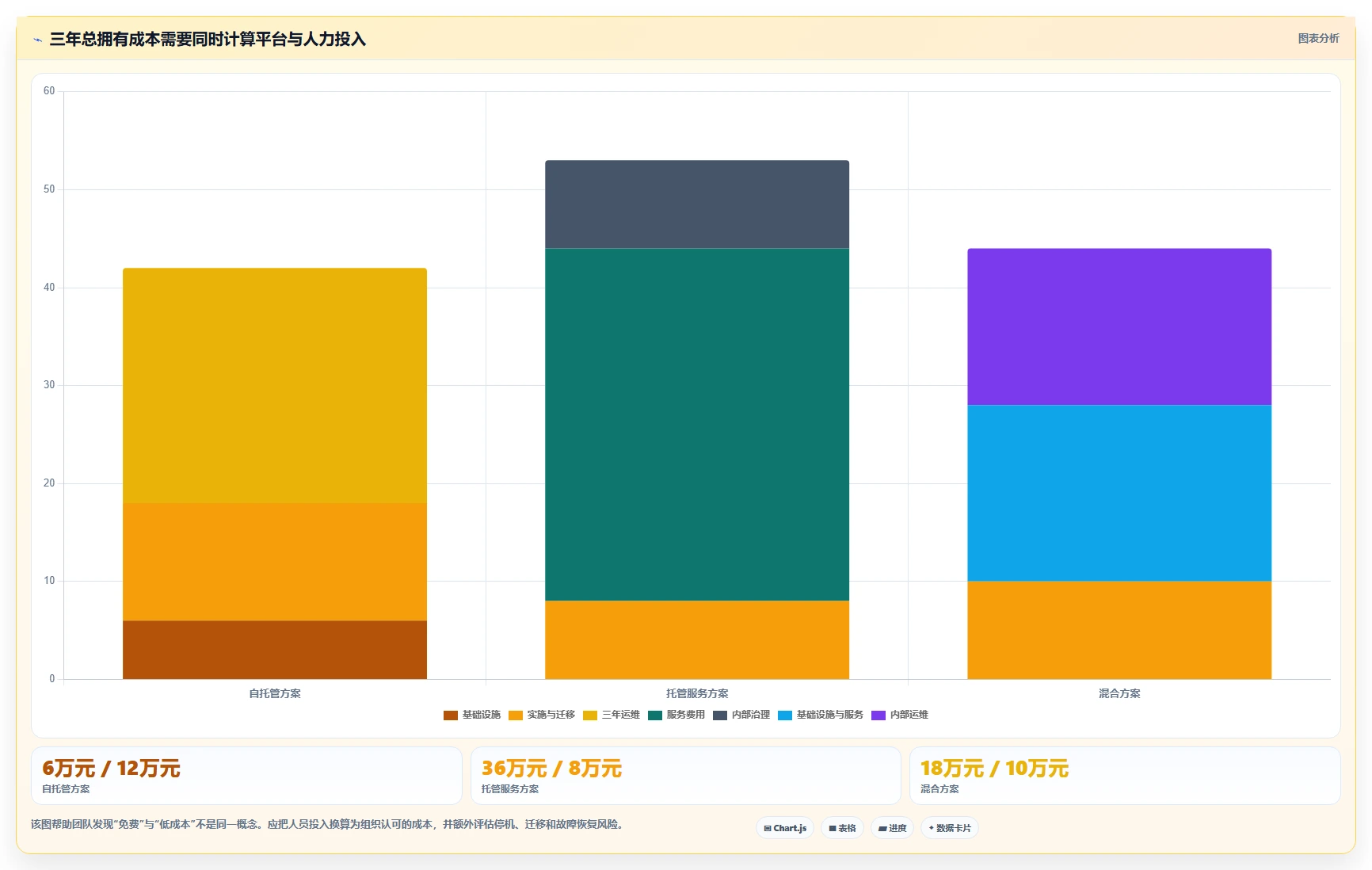This screenshot has height=870, width=1372.
Task: Click the yellow 三年运维 segment in 自托管方案 bar
Action: [x=275, y=386]
